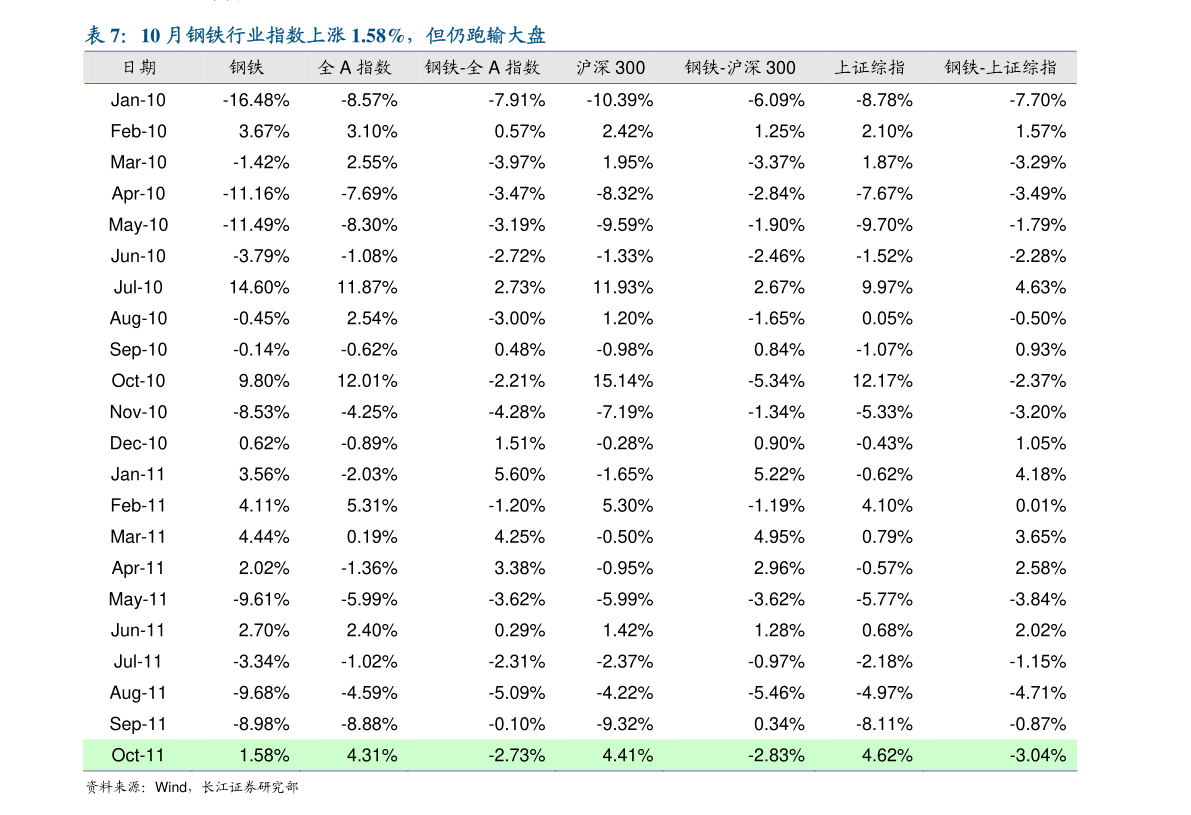Click the title phrase '但仍跑输大盘'
Viewport: 1191px width, 815px height.
click(485, 37)
